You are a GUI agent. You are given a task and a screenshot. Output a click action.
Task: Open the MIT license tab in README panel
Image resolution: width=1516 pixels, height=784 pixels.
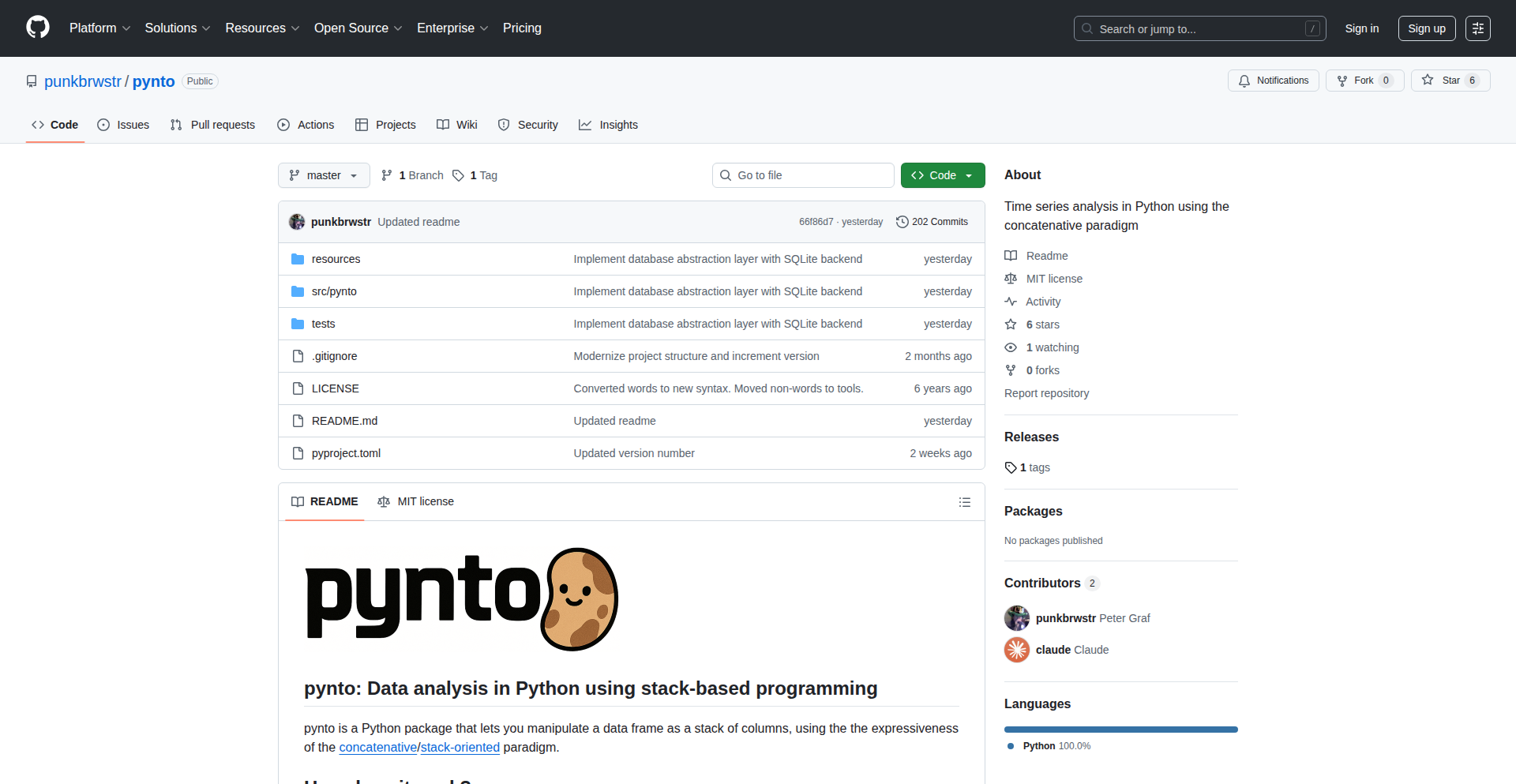click(415, 501)
